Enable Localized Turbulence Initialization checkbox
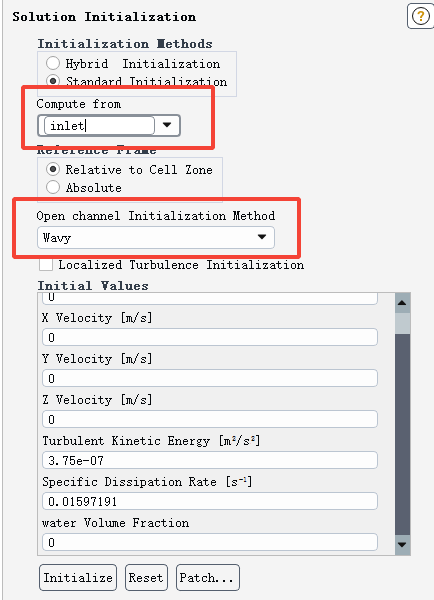 click(46, 264)
